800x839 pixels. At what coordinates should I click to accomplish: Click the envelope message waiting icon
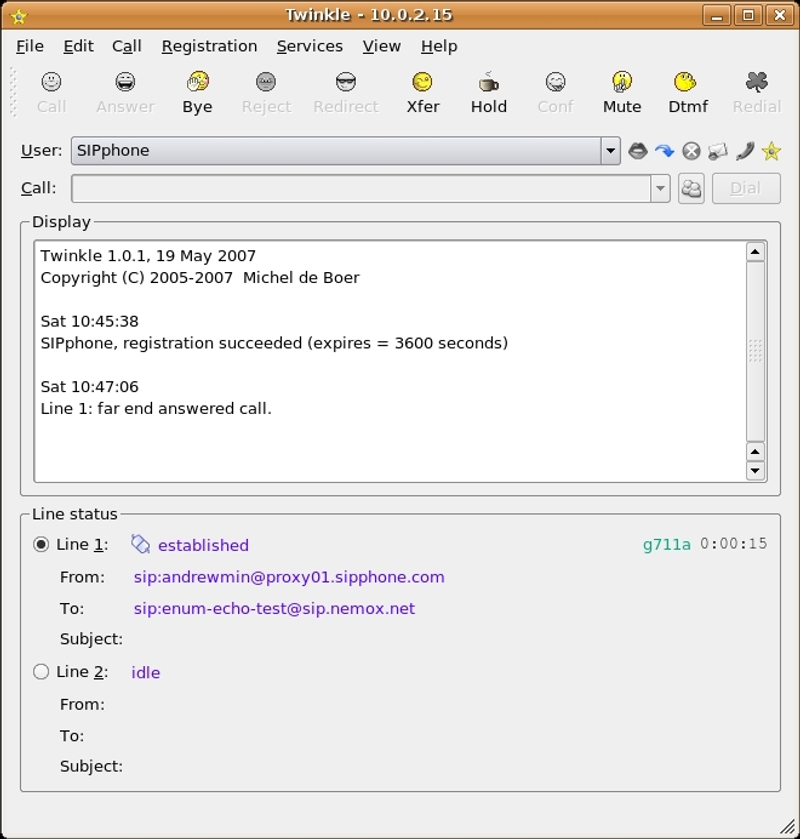(x=718, y=151)
